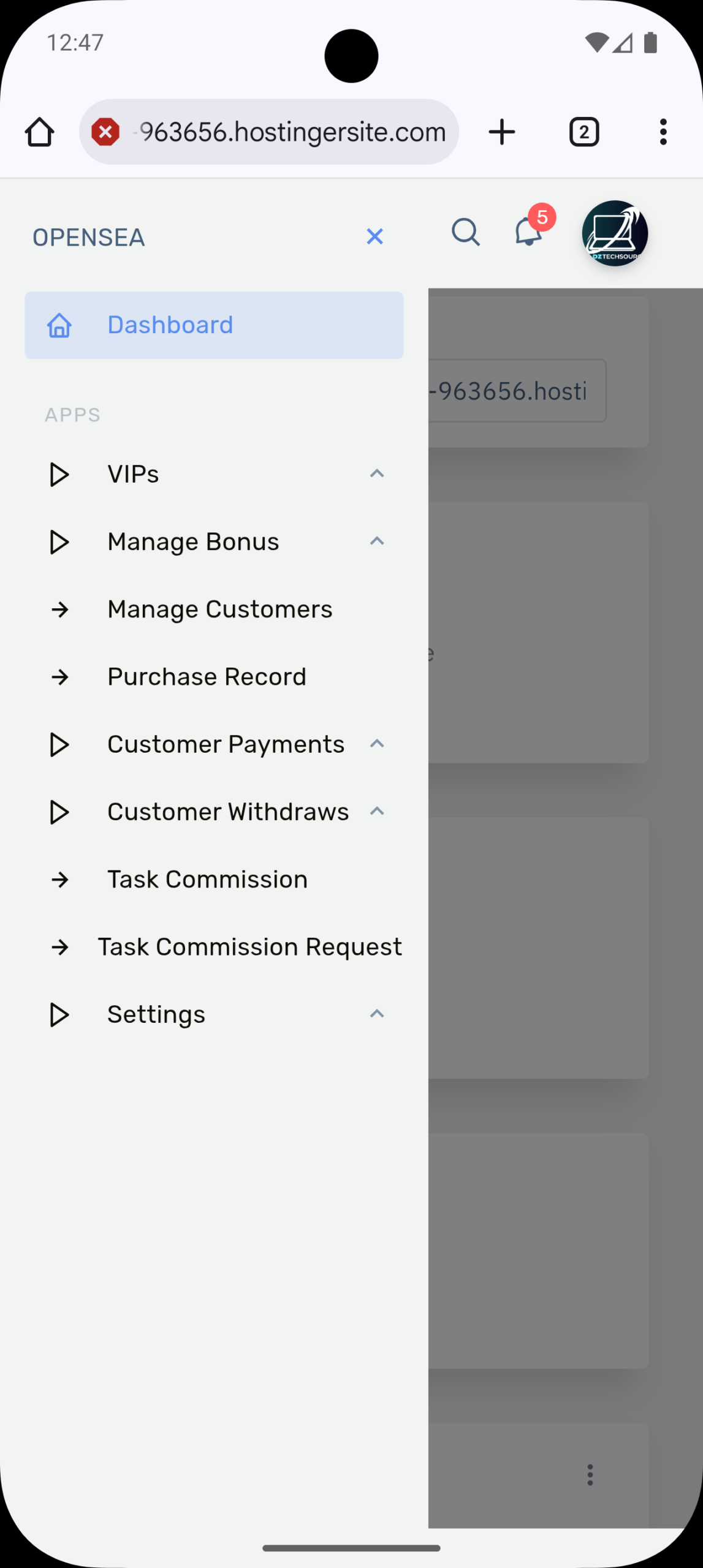Tap the browser home icon
This screenshot has width=703, height=1568.
[40, 132]
